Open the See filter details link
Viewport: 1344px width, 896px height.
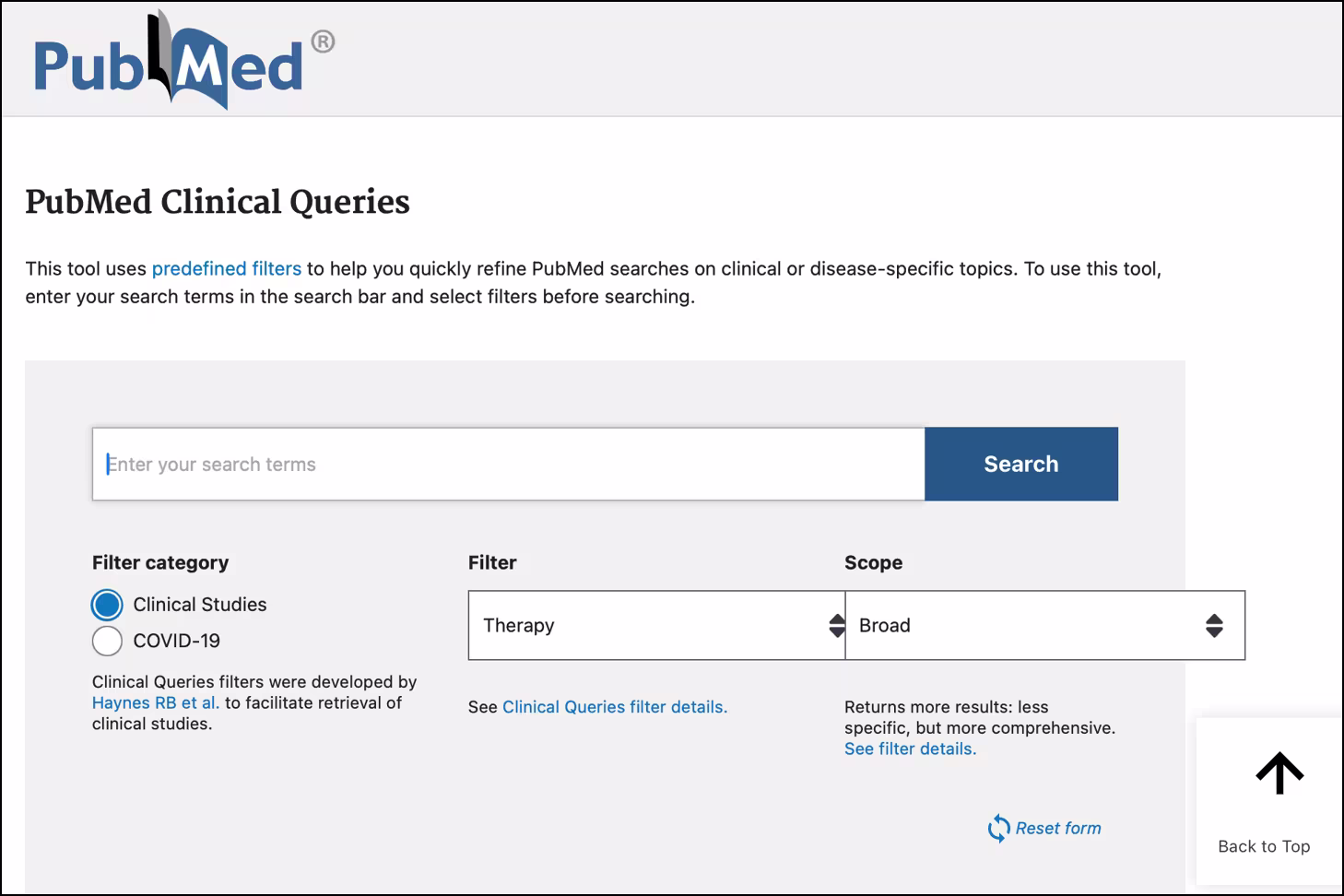point(910,749)
